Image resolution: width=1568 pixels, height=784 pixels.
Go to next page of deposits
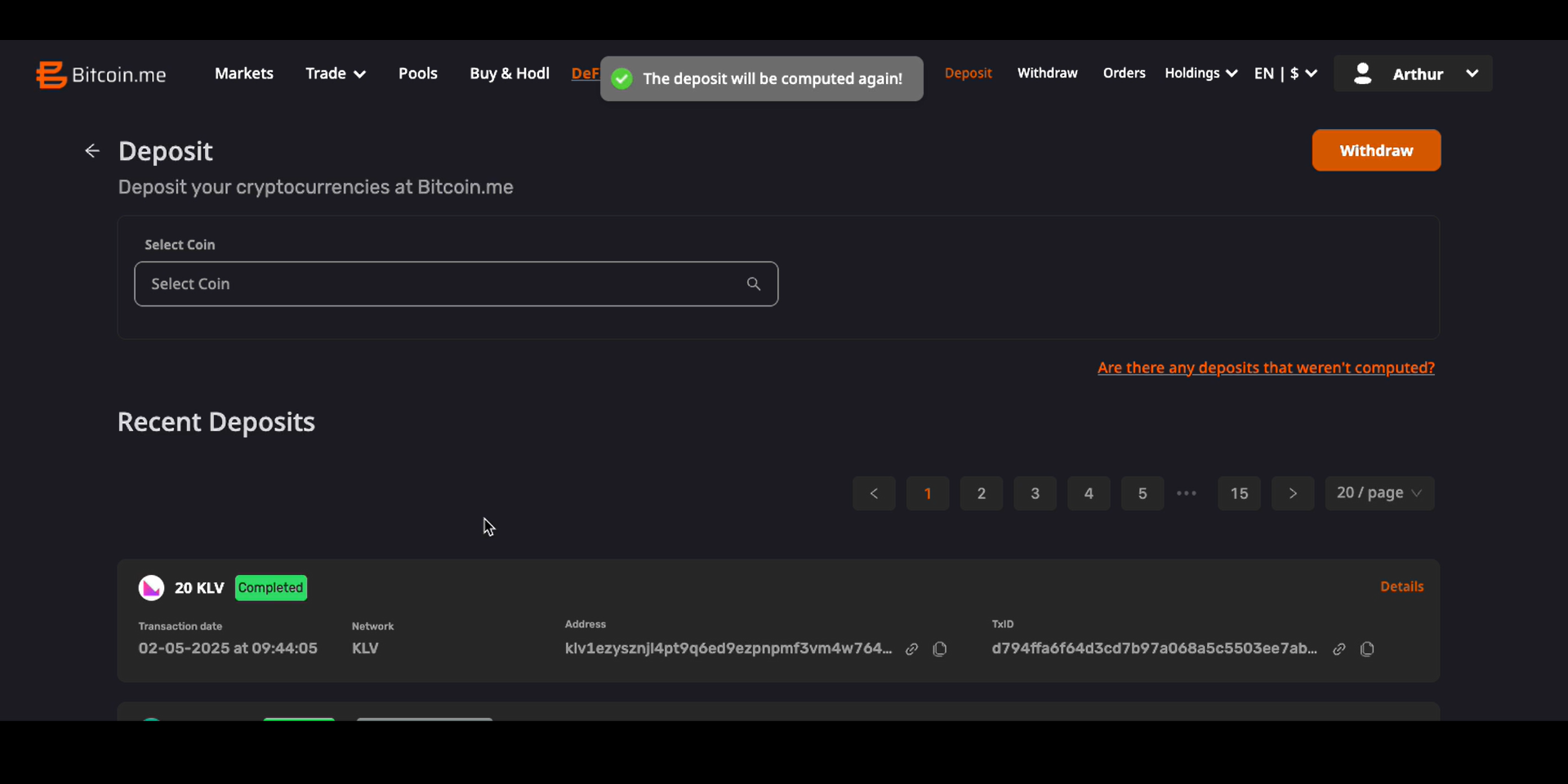click(1293, 493)
